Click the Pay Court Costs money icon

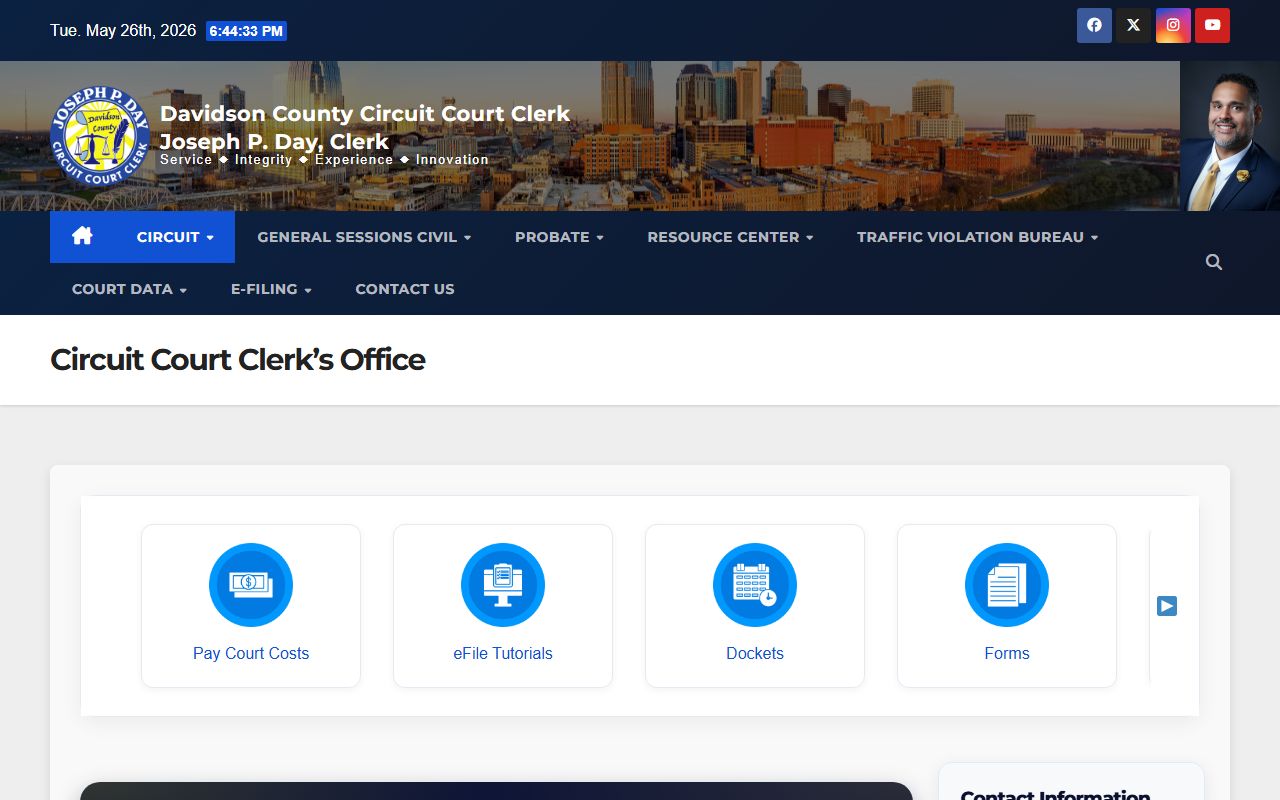point(251,585)
